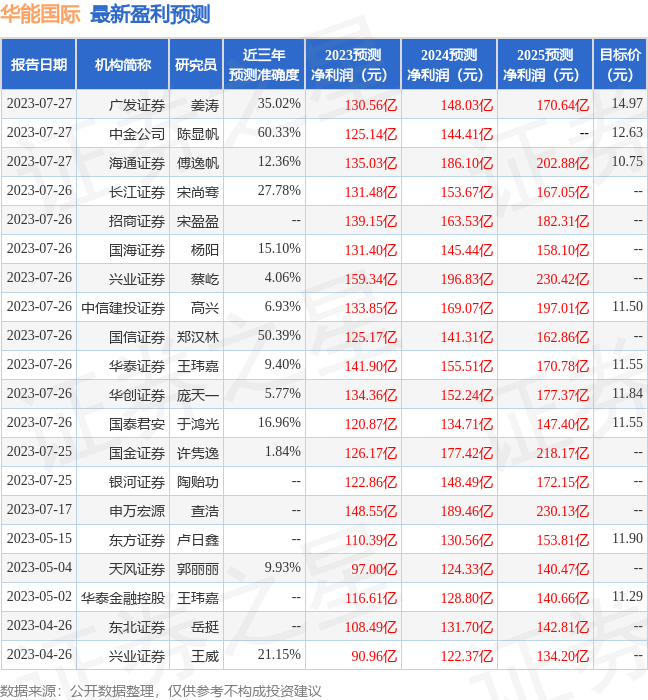
Task: Click target price 11.90
Action: [x=627, y=539]
